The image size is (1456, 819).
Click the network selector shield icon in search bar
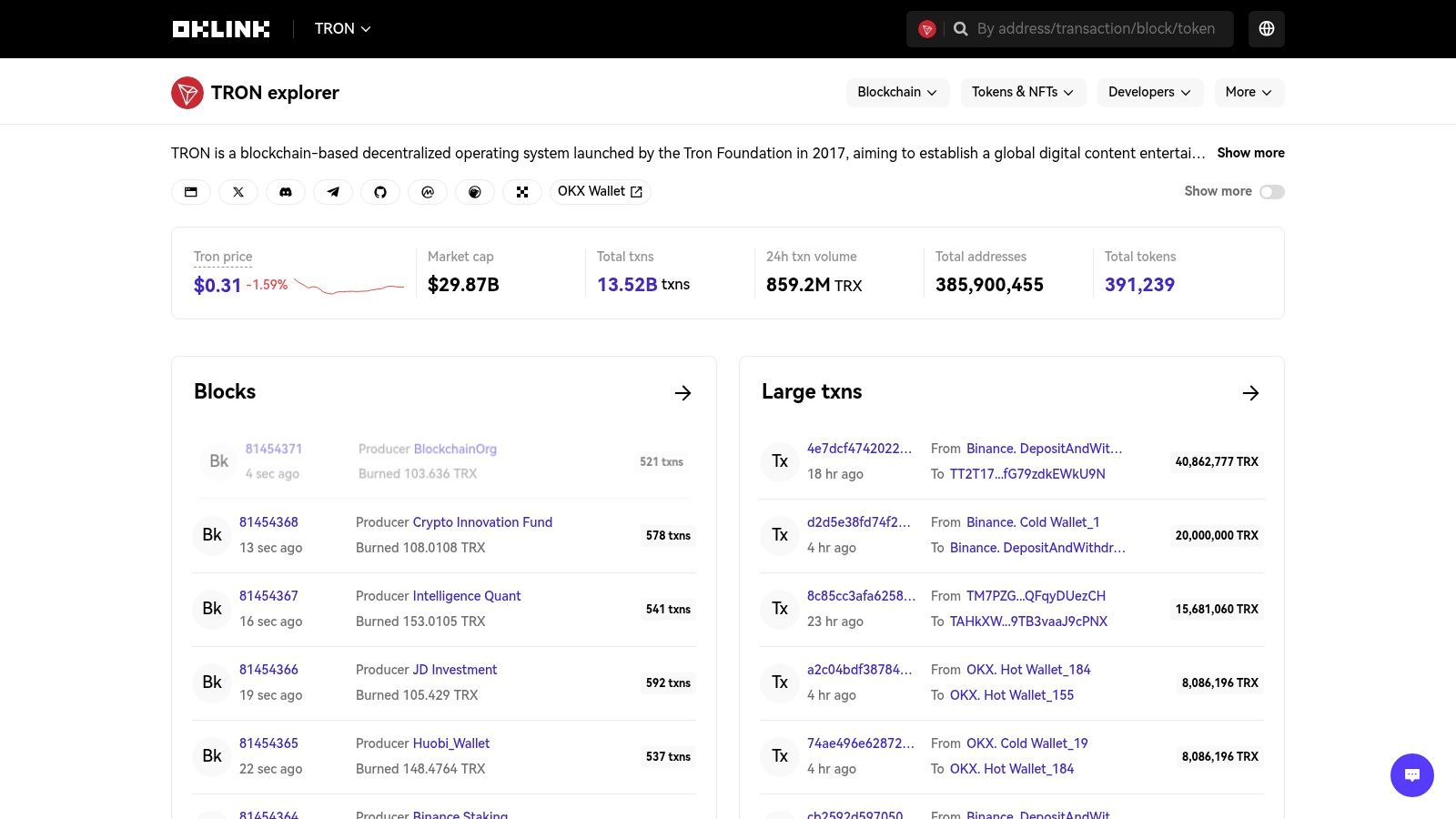coord(927,28)
